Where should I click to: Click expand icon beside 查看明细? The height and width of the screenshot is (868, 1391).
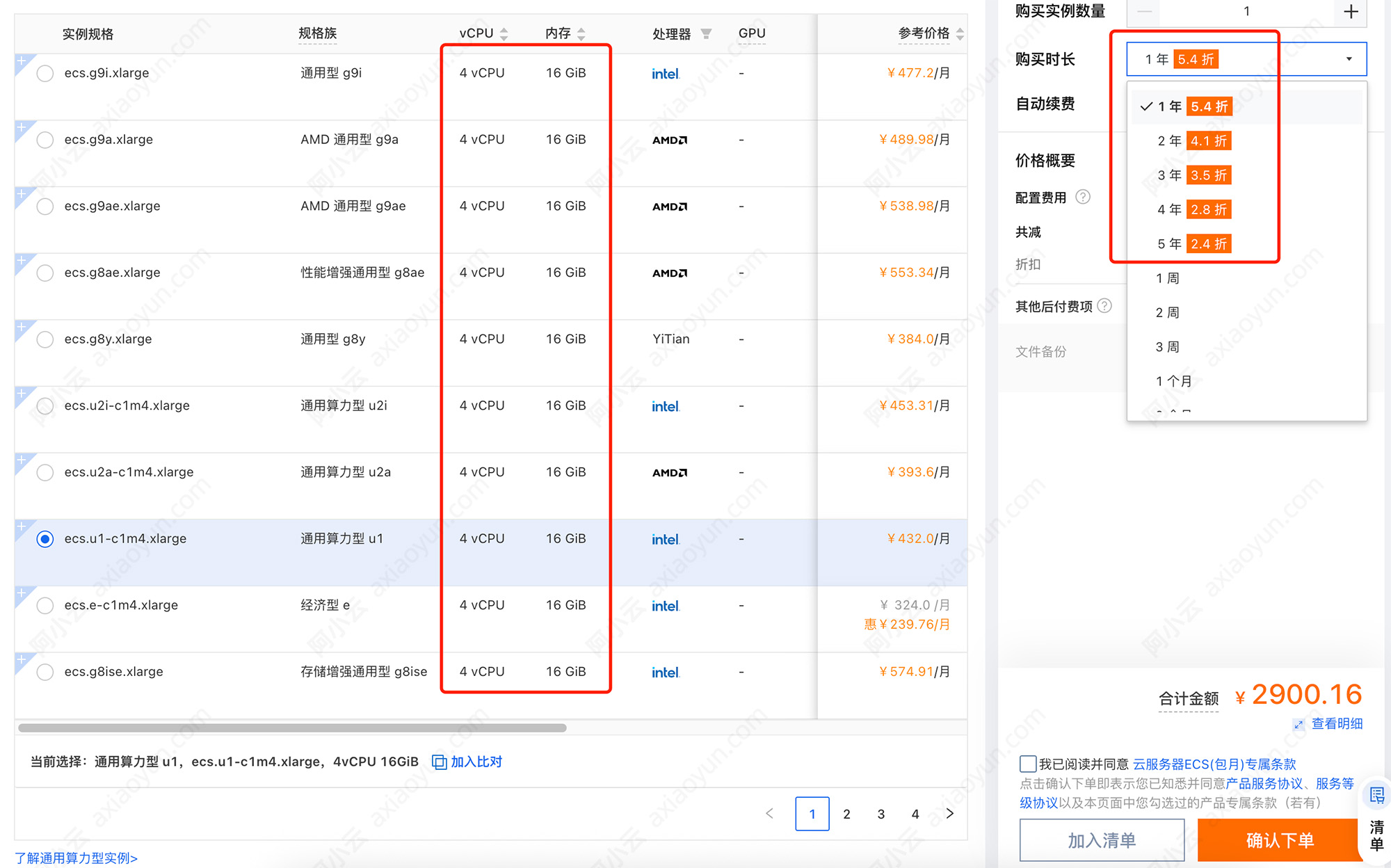1298,725
